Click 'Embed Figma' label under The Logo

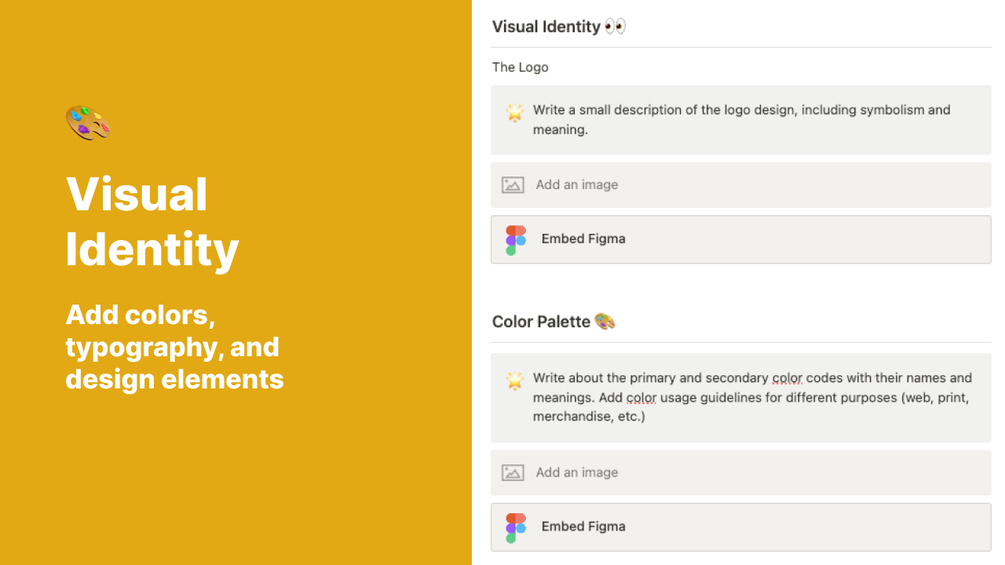pyautogui.click(x=583, y=240)
